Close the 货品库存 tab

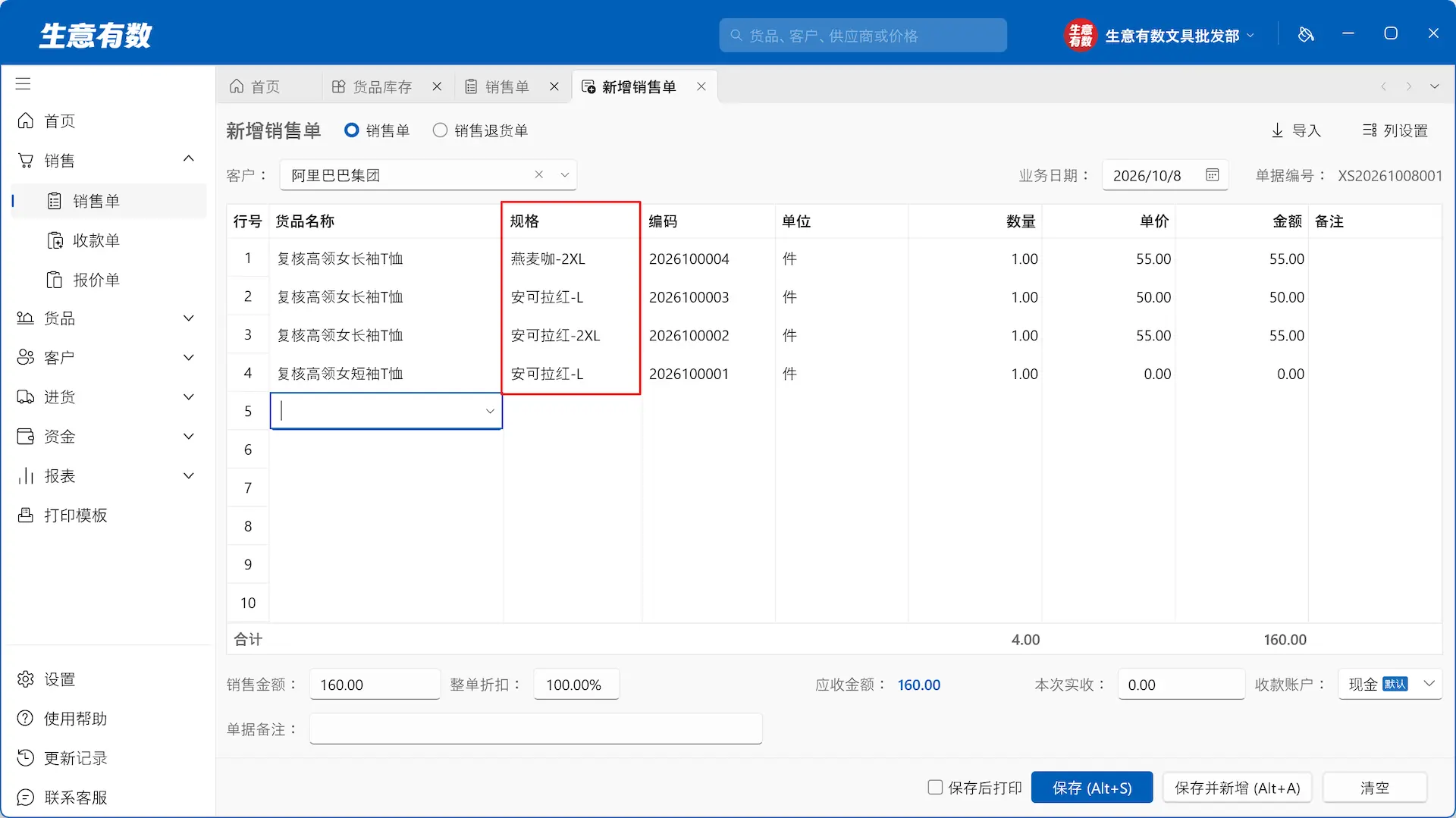click(437, 86)
